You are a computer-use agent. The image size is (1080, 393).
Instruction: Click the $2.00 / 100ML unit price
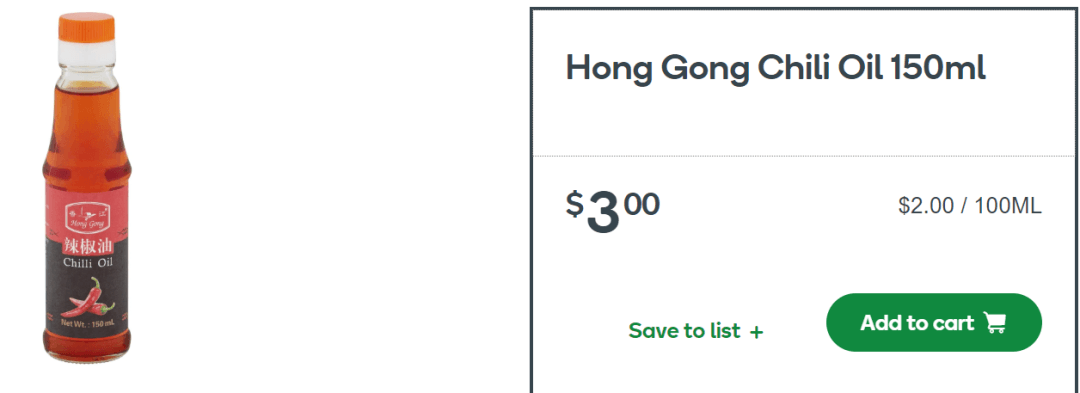pos(970,205)
